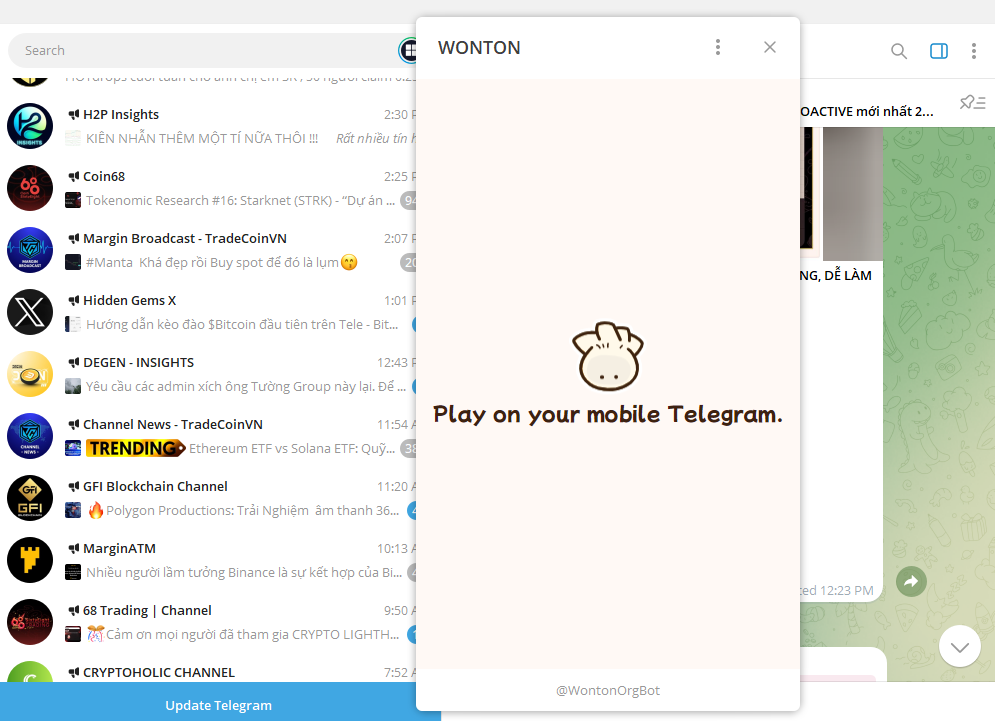Click the image in the chat message
This screenshot has width=995, height=721.
(841, 194)
